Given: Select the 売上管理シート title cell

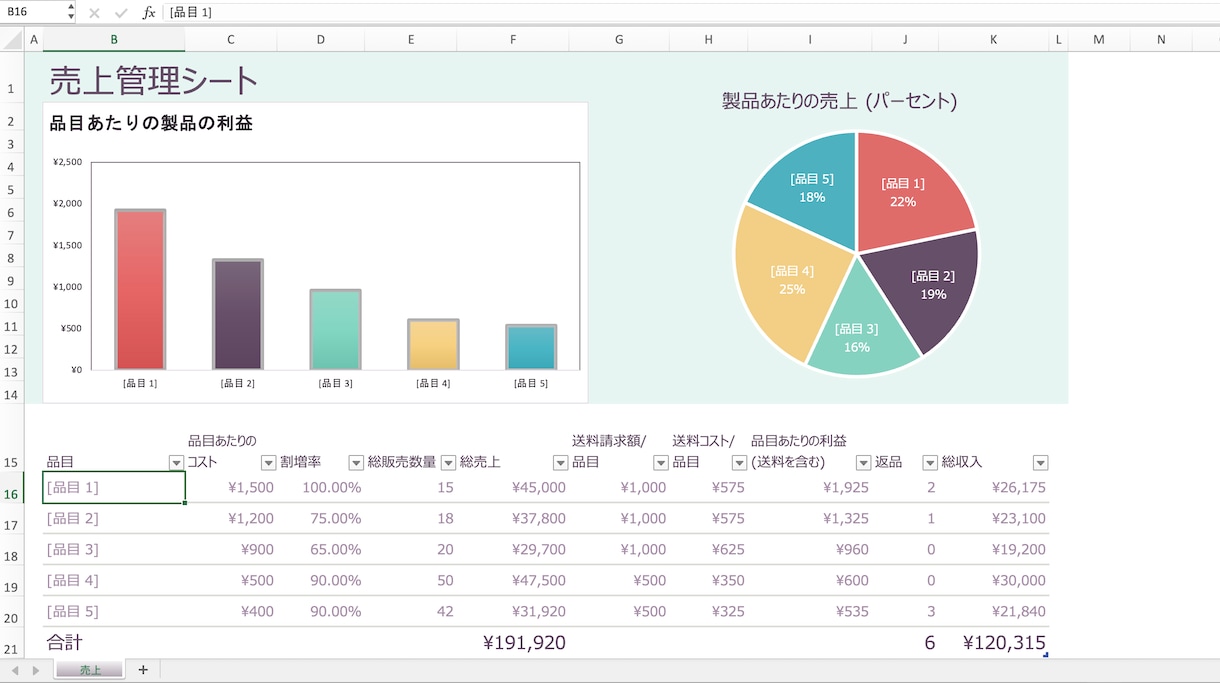Looking at the screenshot, I should click(x=154, y=81).
